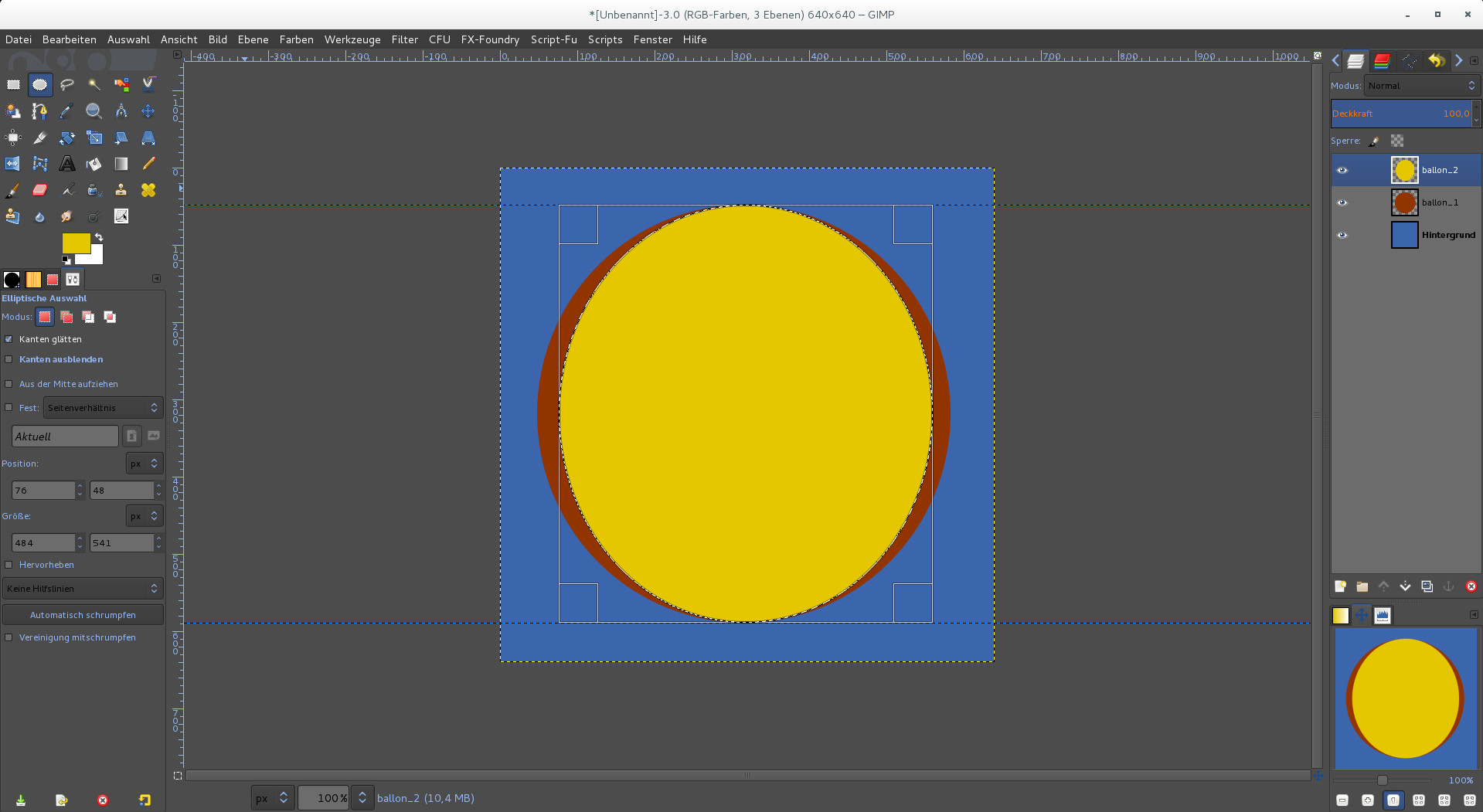Pick the Eraser tool in toolbox
1483x812 pixels.
click(40, 190)
